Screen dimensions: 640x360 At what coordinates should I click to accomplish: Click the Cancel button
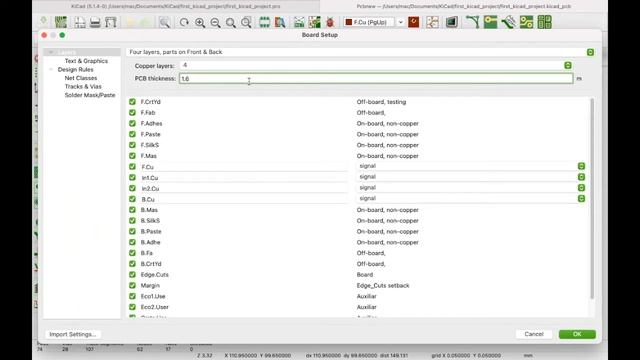[x=534, y=334]
